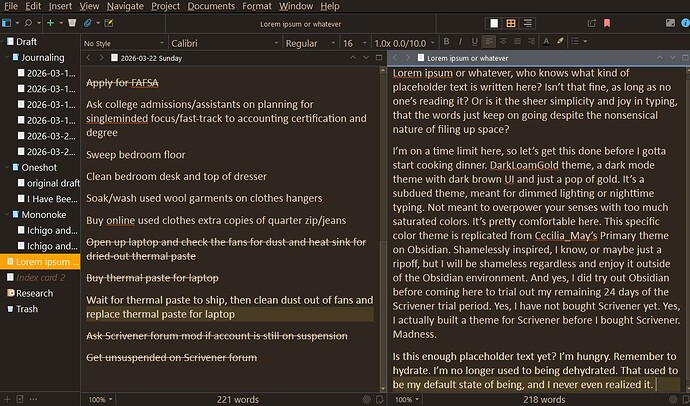This screenshot has width=690, height=406.
Task: Align text left
Action: [489, 42]
